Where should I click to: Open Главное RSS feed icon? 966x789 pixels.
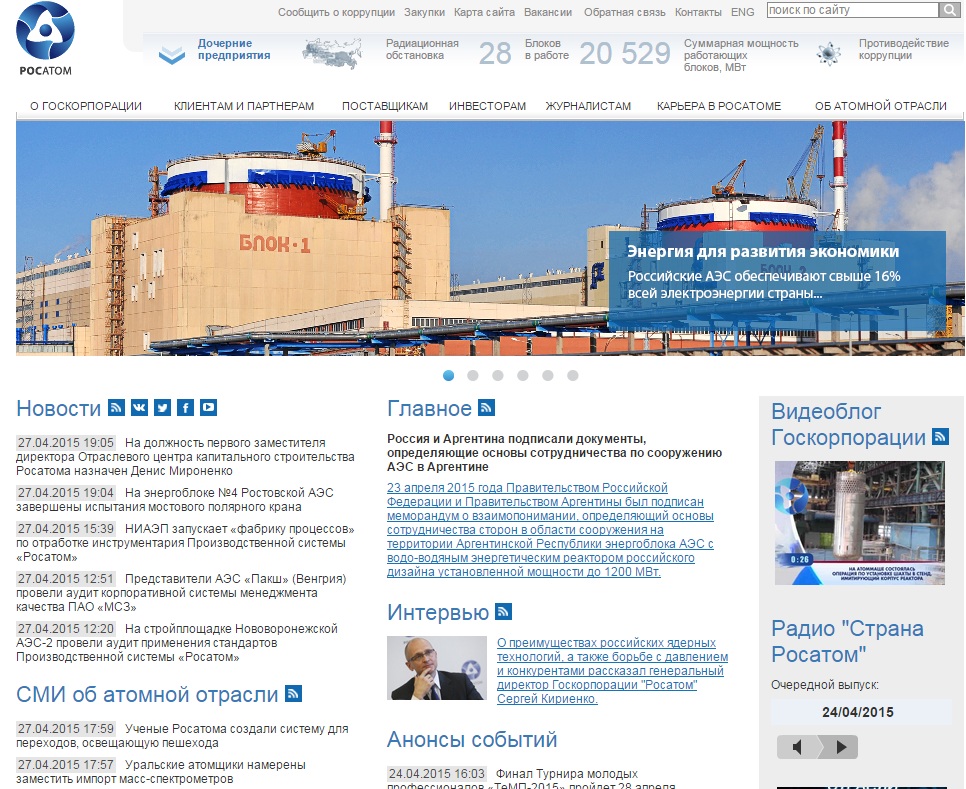click(x=487, y=407)
